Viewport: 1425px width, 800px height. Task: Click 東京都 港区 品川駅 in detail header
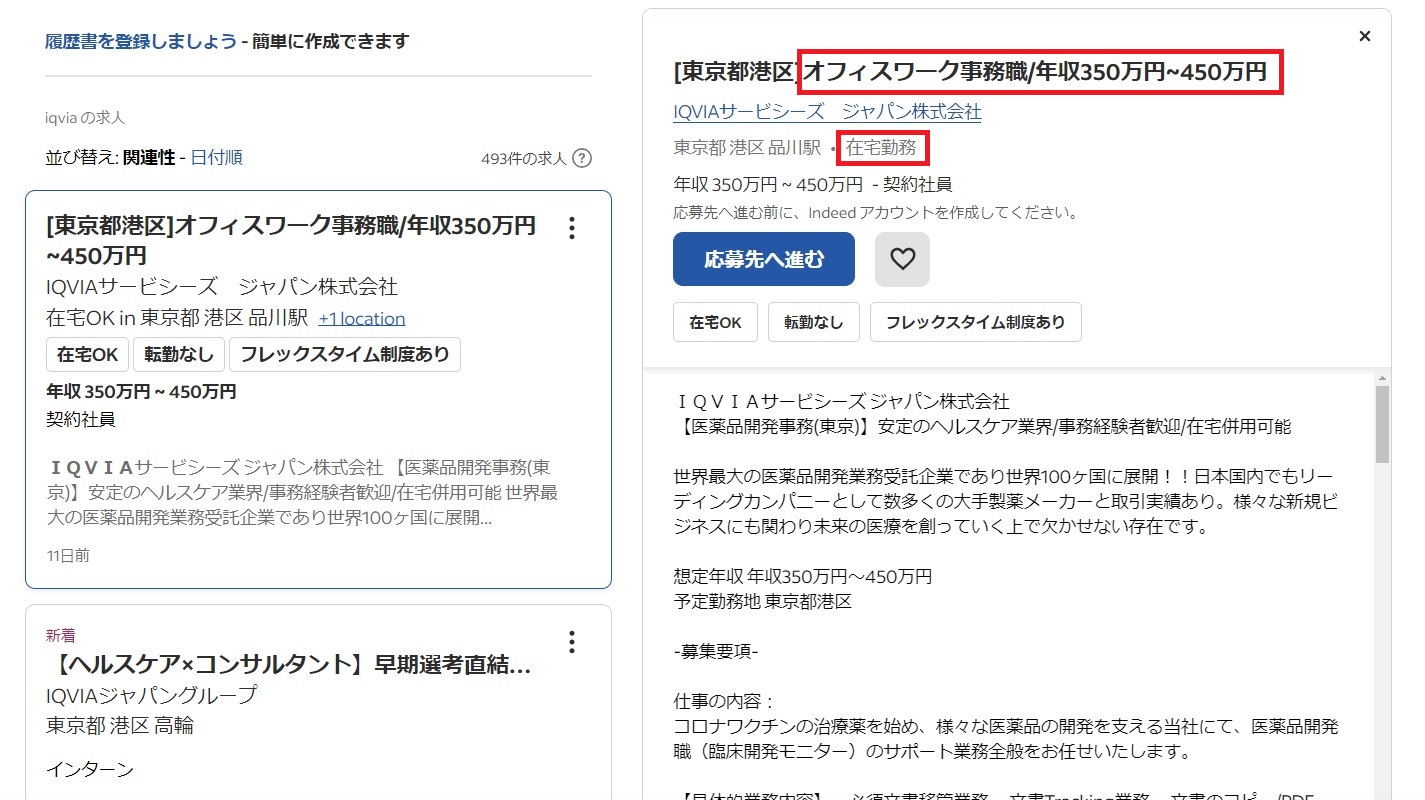click(747, 148)
